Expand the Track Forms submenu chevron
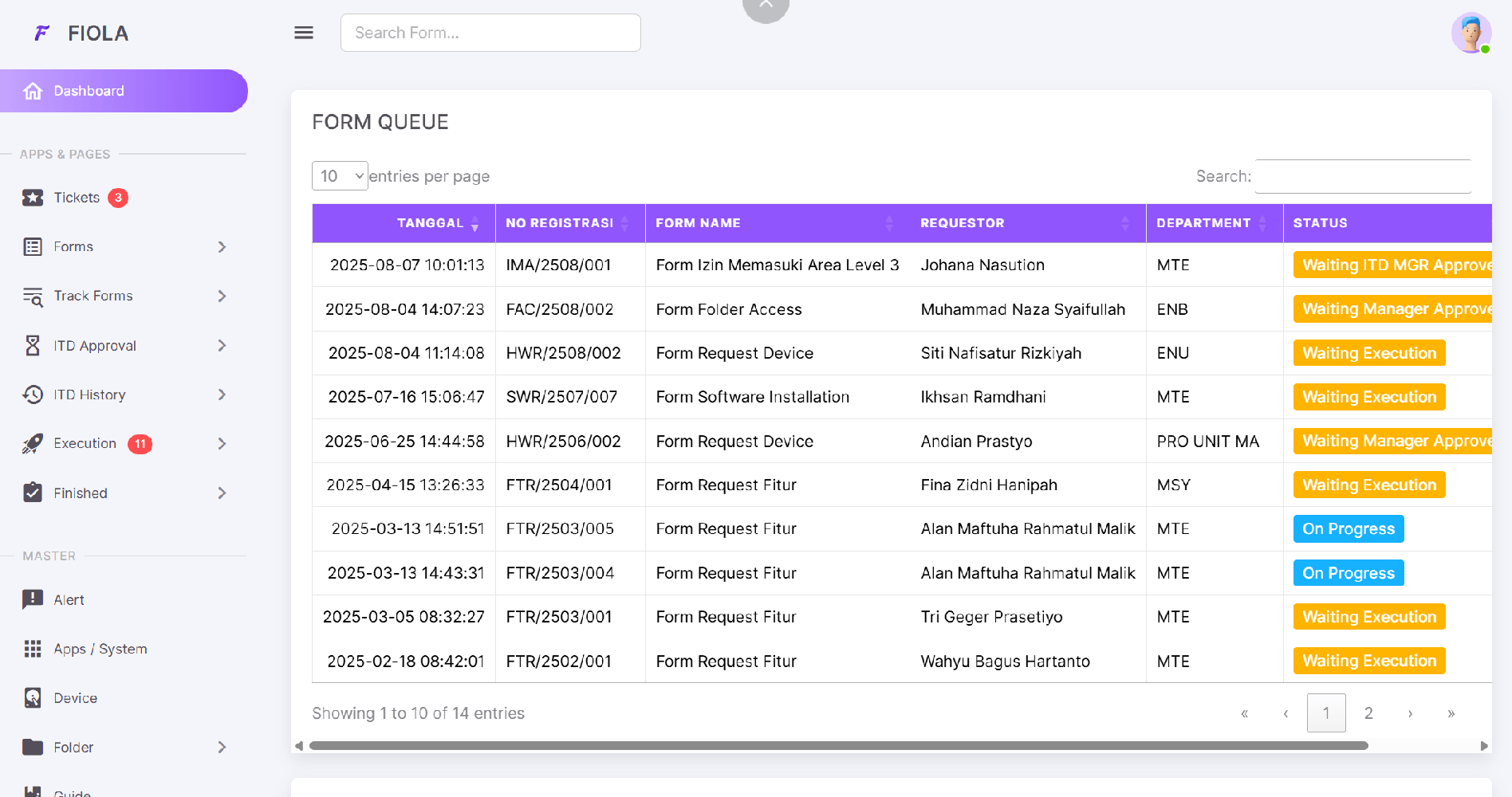1512x797 pixels. [222, 296]
